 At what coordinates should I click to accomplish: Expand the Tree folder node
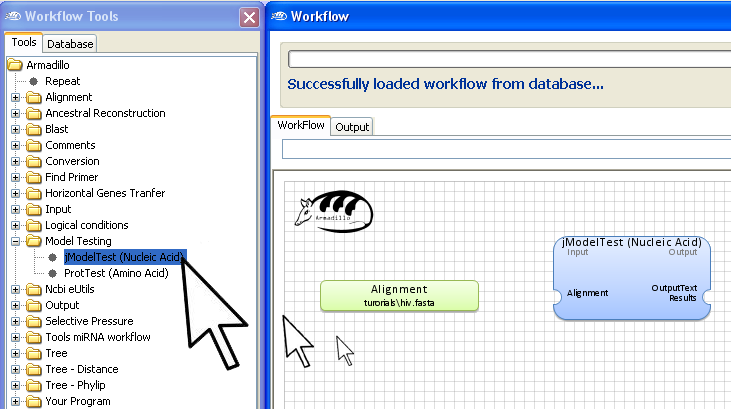[x=15, y=354]
